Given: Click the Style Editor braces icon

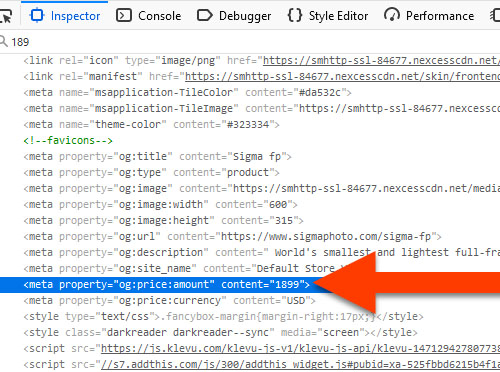Looking at the screenshot, I should pos(295,16).
